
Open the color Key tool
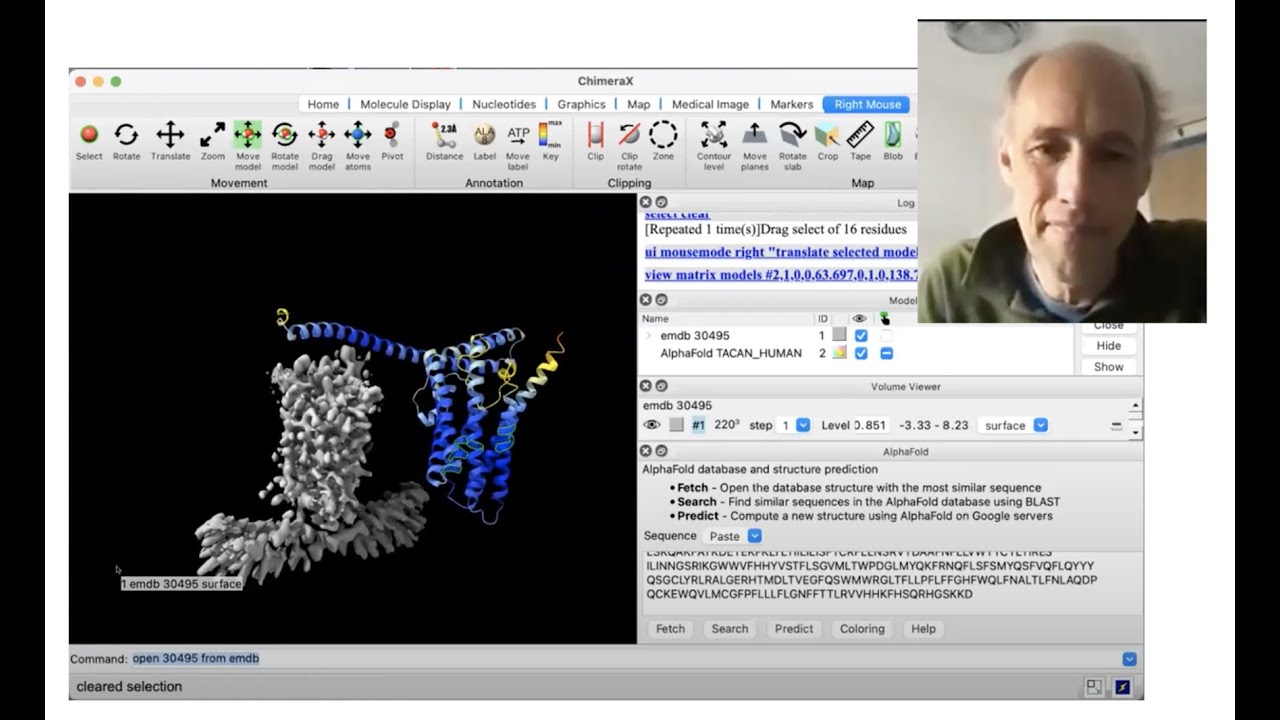pos(550,141)
